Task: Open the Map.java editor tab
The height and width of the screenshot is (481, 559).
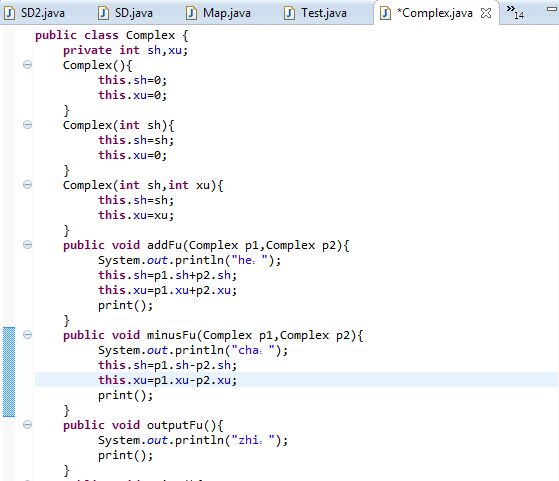Action: pos(219,13)
